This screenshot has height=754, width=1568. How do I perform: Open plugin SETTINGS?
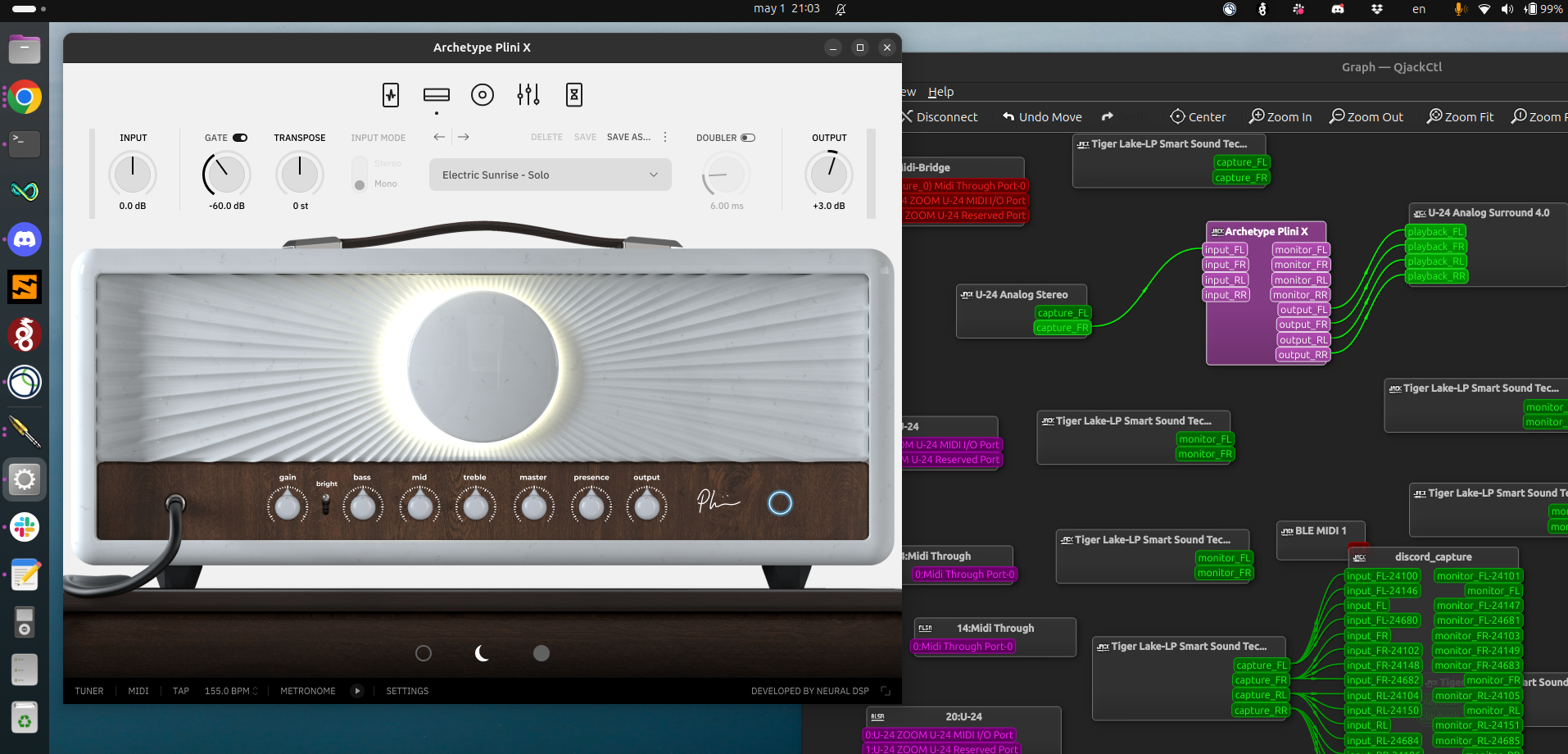[x=407, y=691]
